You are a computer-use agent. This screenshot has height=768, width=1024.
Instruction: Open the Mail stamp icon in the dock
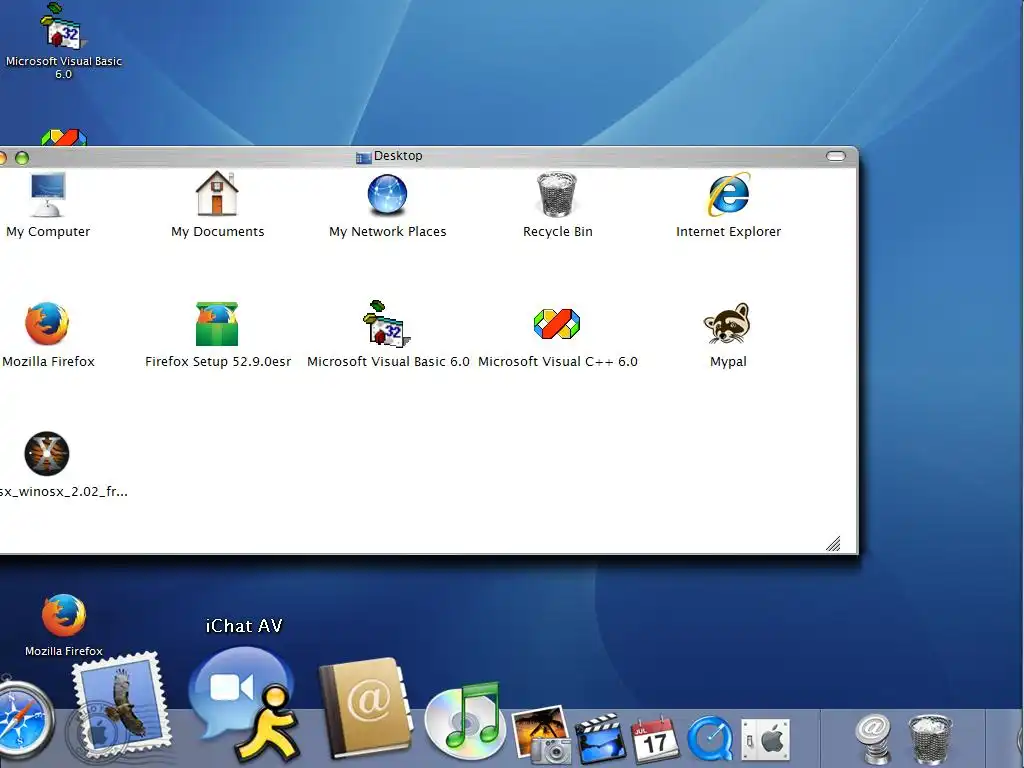121,707
